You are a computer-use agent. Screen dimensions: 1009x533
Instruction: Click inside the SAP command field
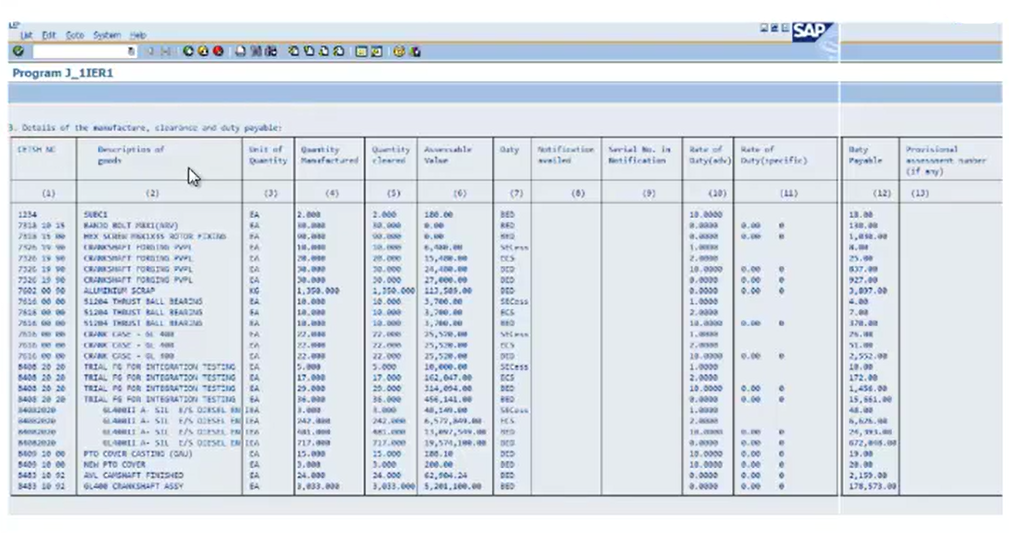coord(80,51)
